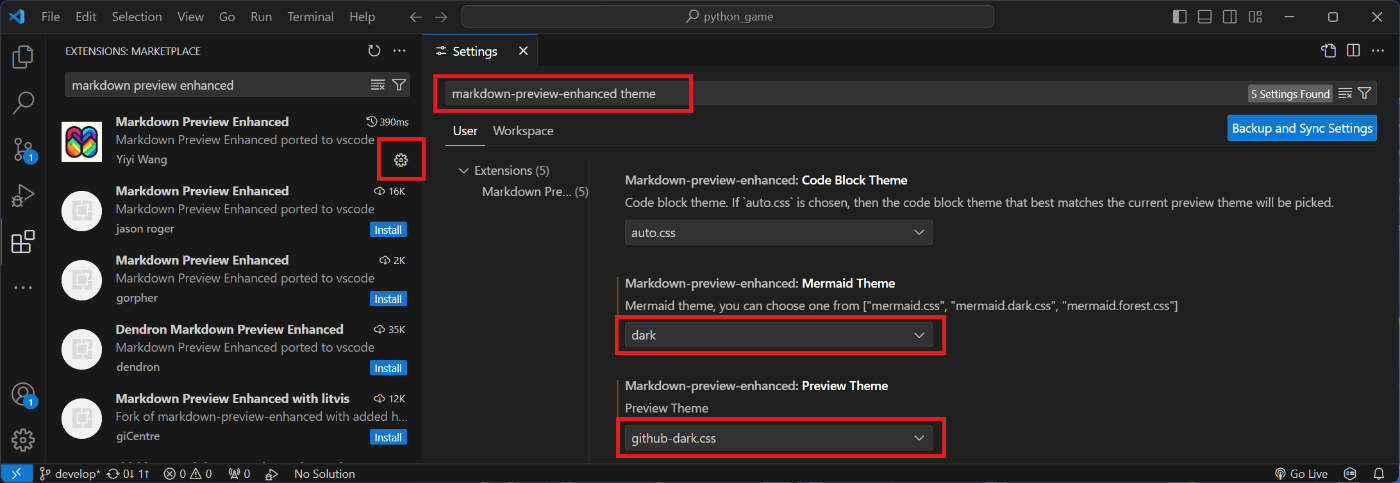This screenshot has height=483, width=1400.
Task: Toggle the panel layout icon in title bar
Action: [x=1205, y=17]
